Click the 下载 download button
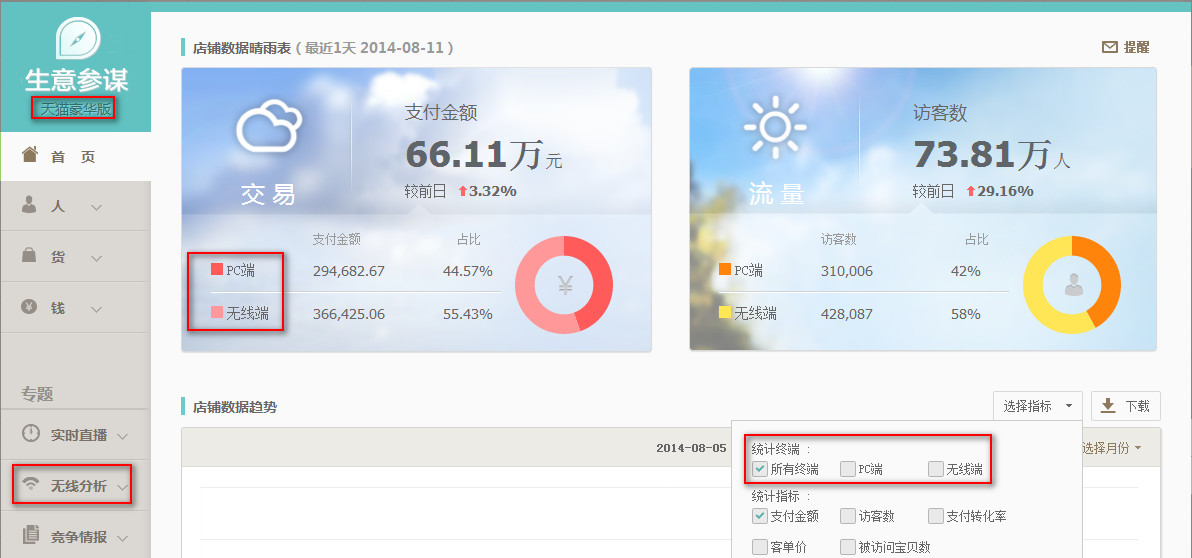Viewport: 1192px width, 558px height. click(1125, 406)
